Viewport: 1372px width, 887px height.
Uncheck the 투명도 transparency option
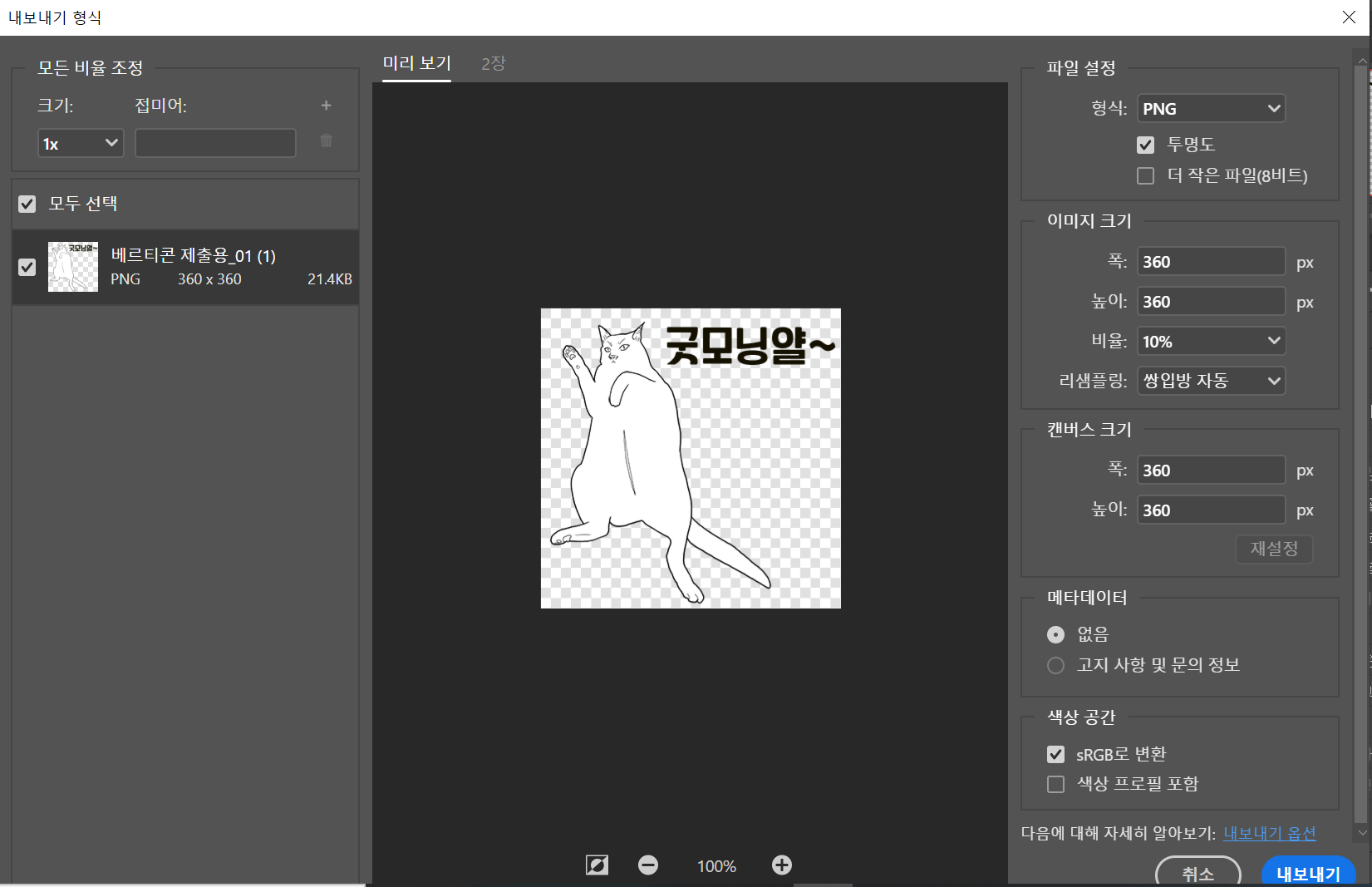(x=1145, y=144)
